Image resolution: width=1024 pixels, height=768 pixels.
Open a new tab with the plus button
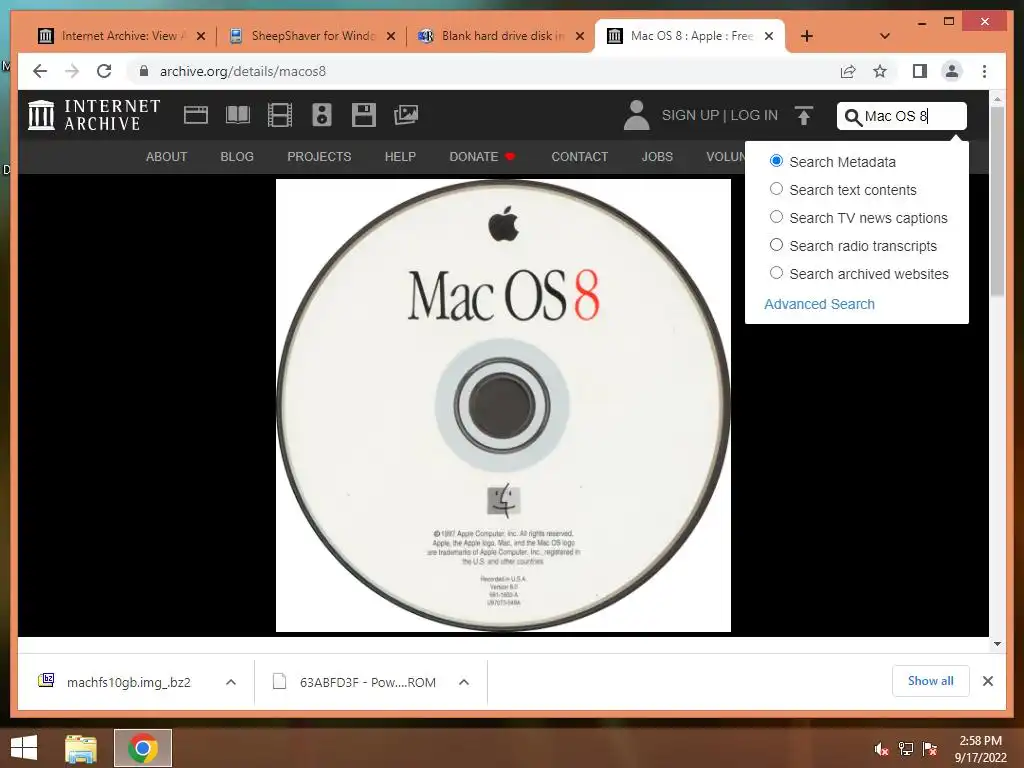807,36
